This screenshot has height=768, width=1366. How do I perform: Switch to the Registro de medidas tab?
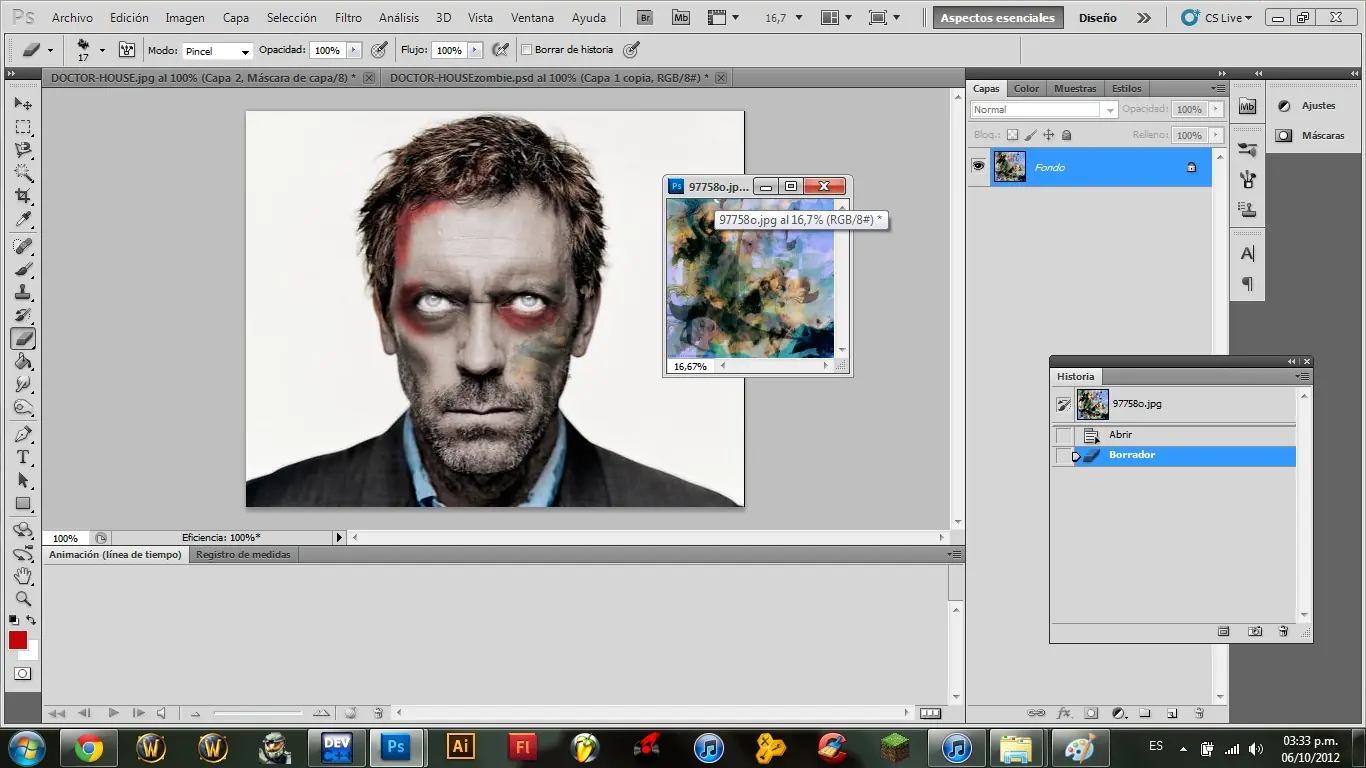coord(243,554)
